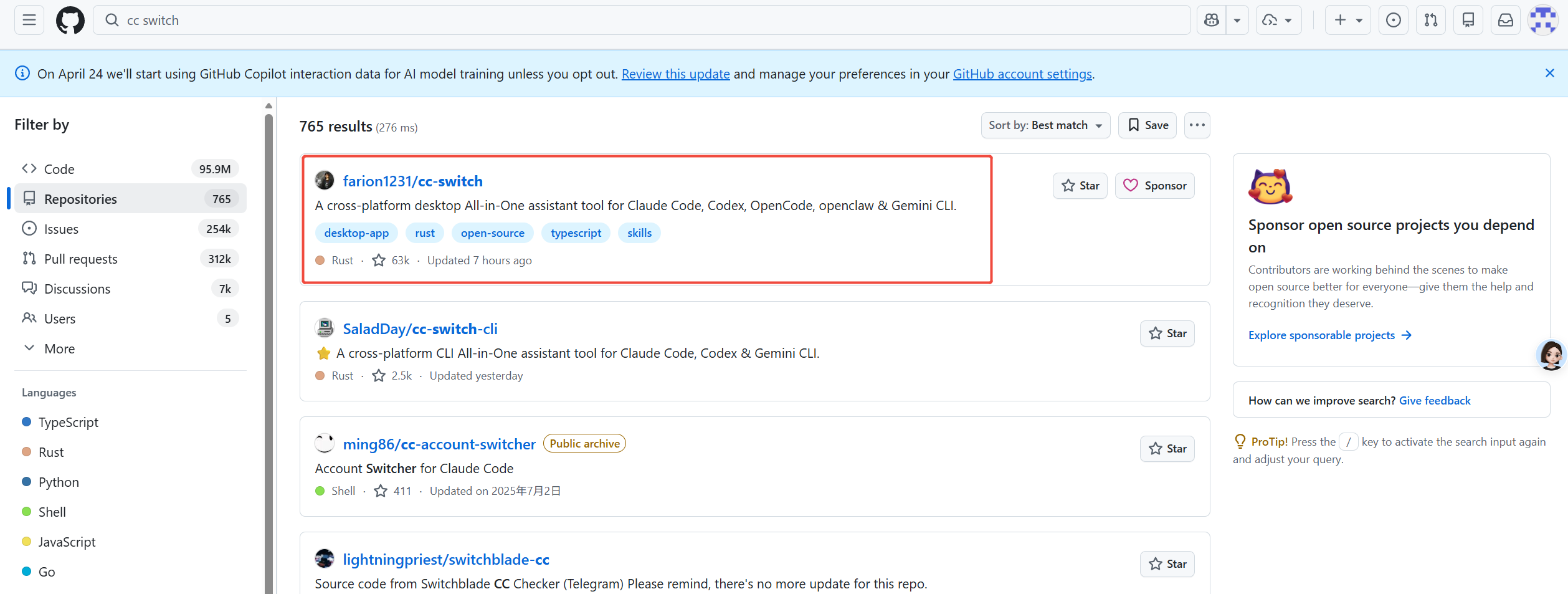View the 63k stargazers of cc-switch
1568x594 pixels.
click(x=391, y=261)
